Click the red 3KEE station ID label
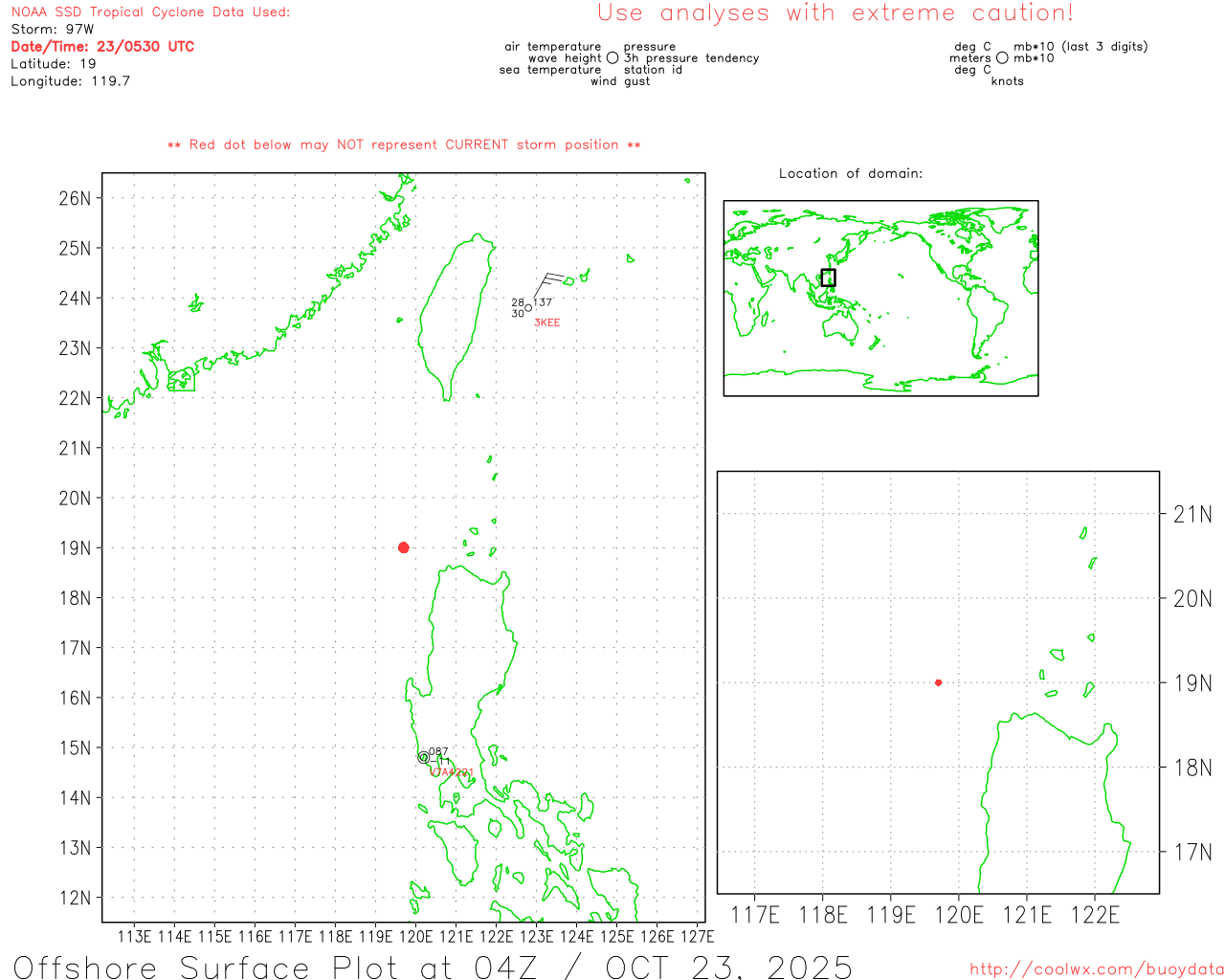 coord(547,323)
